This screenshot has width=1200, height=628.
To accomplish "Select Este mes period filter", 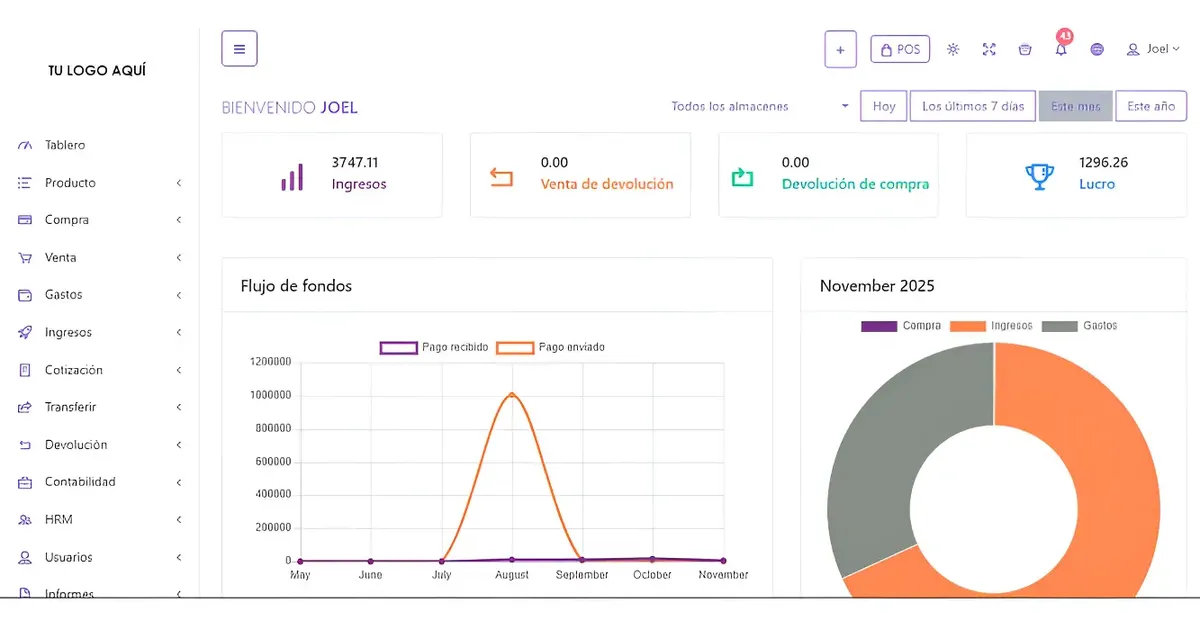I will tap(1076, 106).
